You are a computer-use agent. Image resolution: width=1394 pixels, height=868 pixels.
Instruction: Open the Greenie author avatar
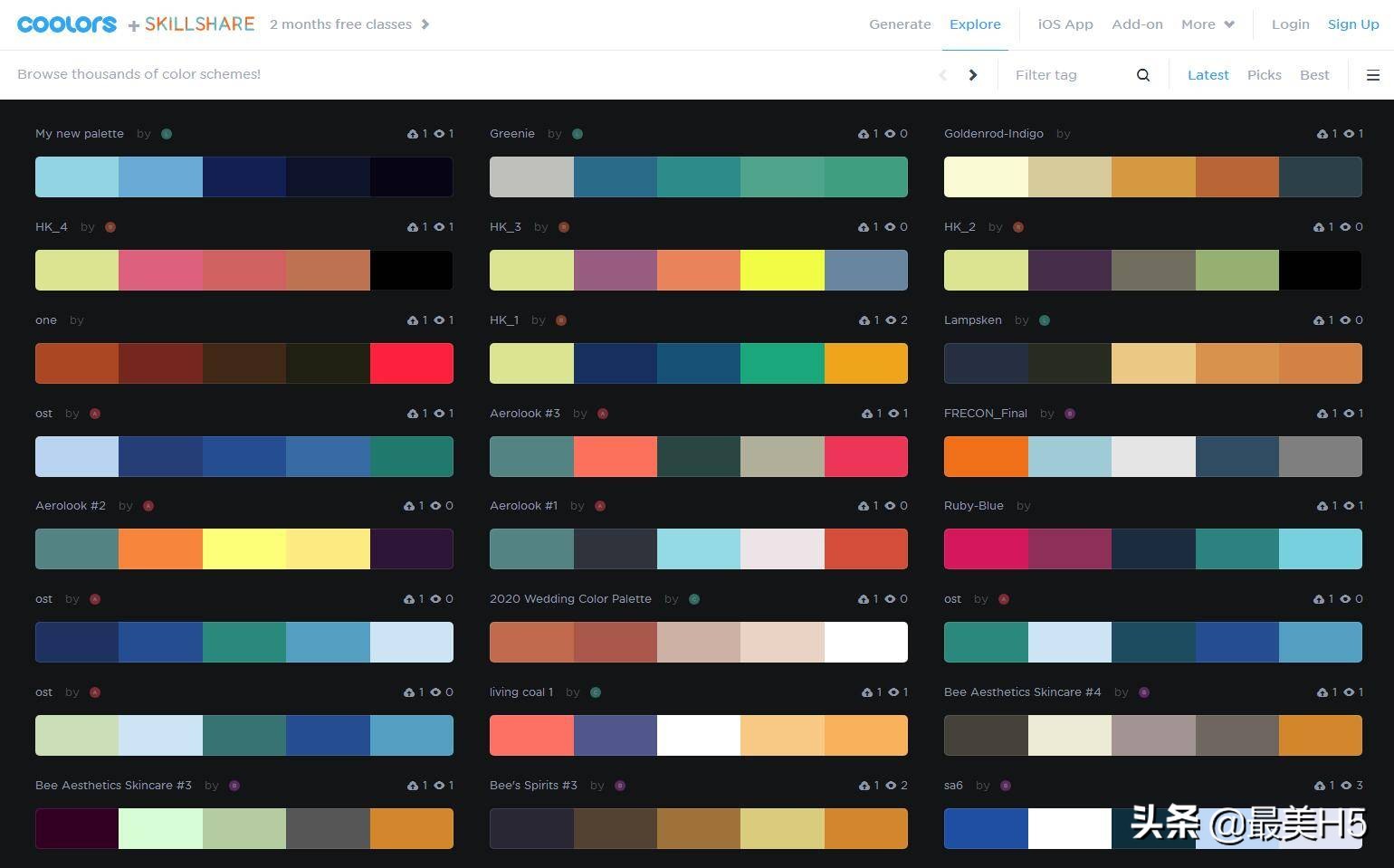coord(578,134)
